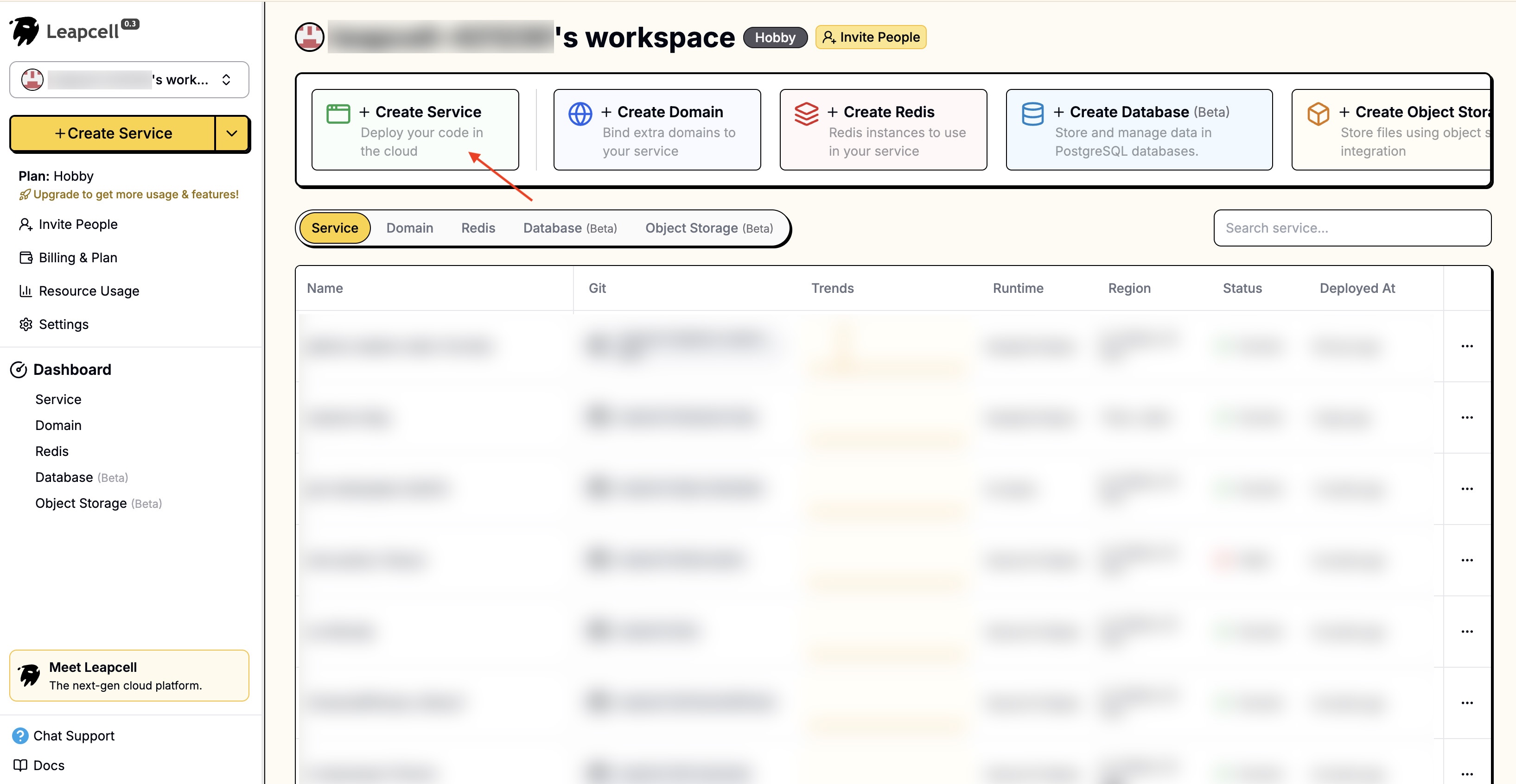1516x784 pixels.
Task: Click the Leapcell logo icon
Action: pyautogui.click(x=25, y=31)
